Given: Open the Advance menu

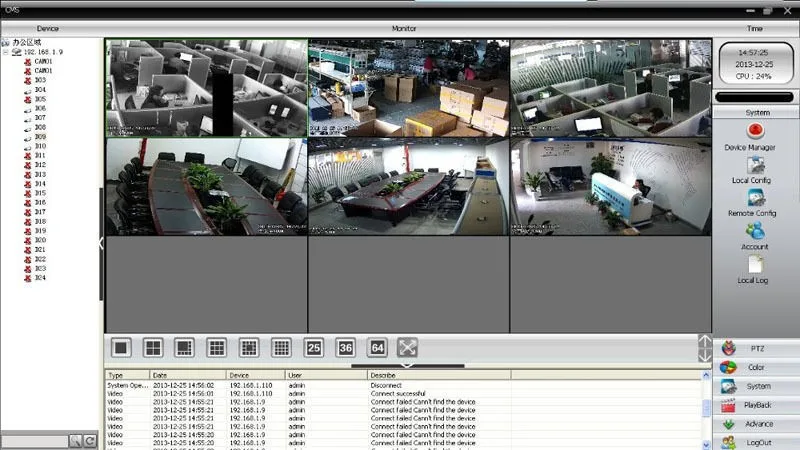Looking at the screenshot, I should coord(756,424).
